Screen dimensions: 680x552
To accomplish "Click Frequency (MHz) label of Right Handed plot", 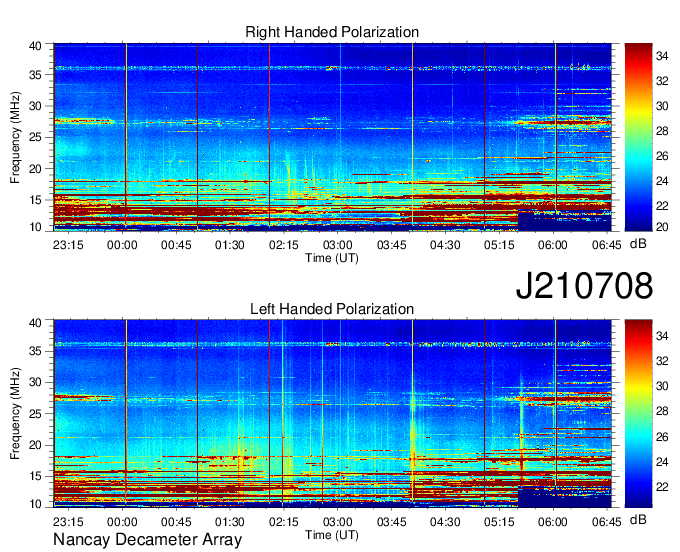I will pyautogui.click(x=15, y=137).
